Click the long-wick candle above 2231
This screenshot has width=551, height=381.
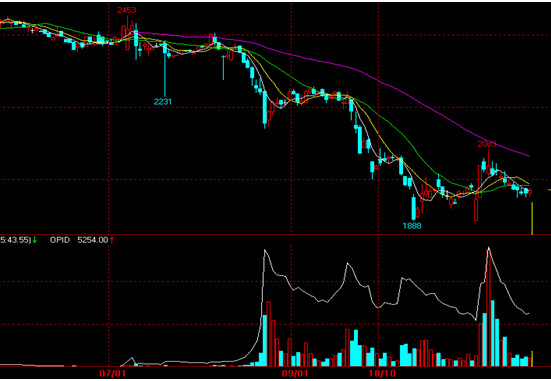[x=165, y=70]
